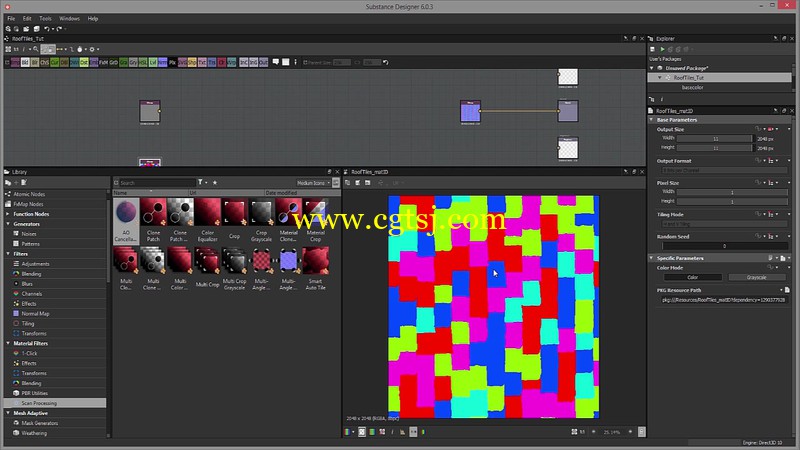Add a Blend node from the toolbar
Screen dimensions: 800x450
click(25, 62)
